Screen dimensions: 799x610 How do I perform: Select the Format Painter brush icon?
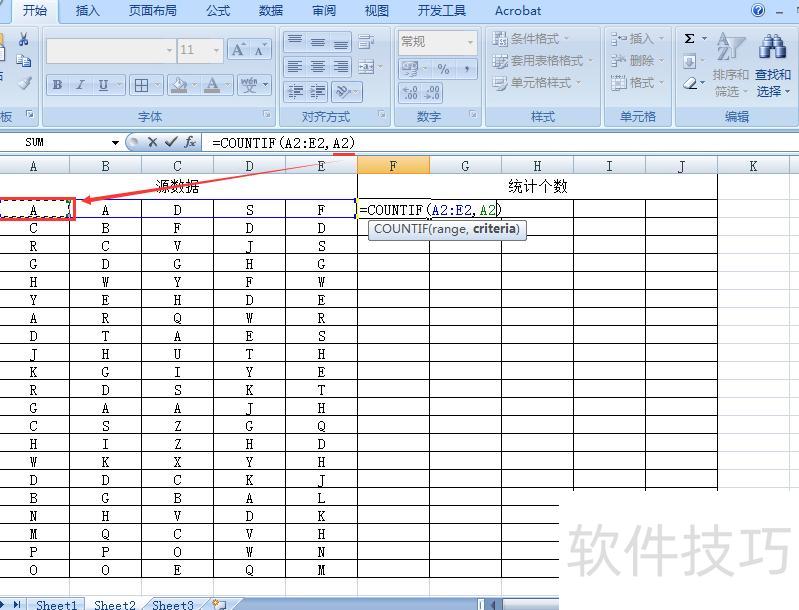(24, 83)
